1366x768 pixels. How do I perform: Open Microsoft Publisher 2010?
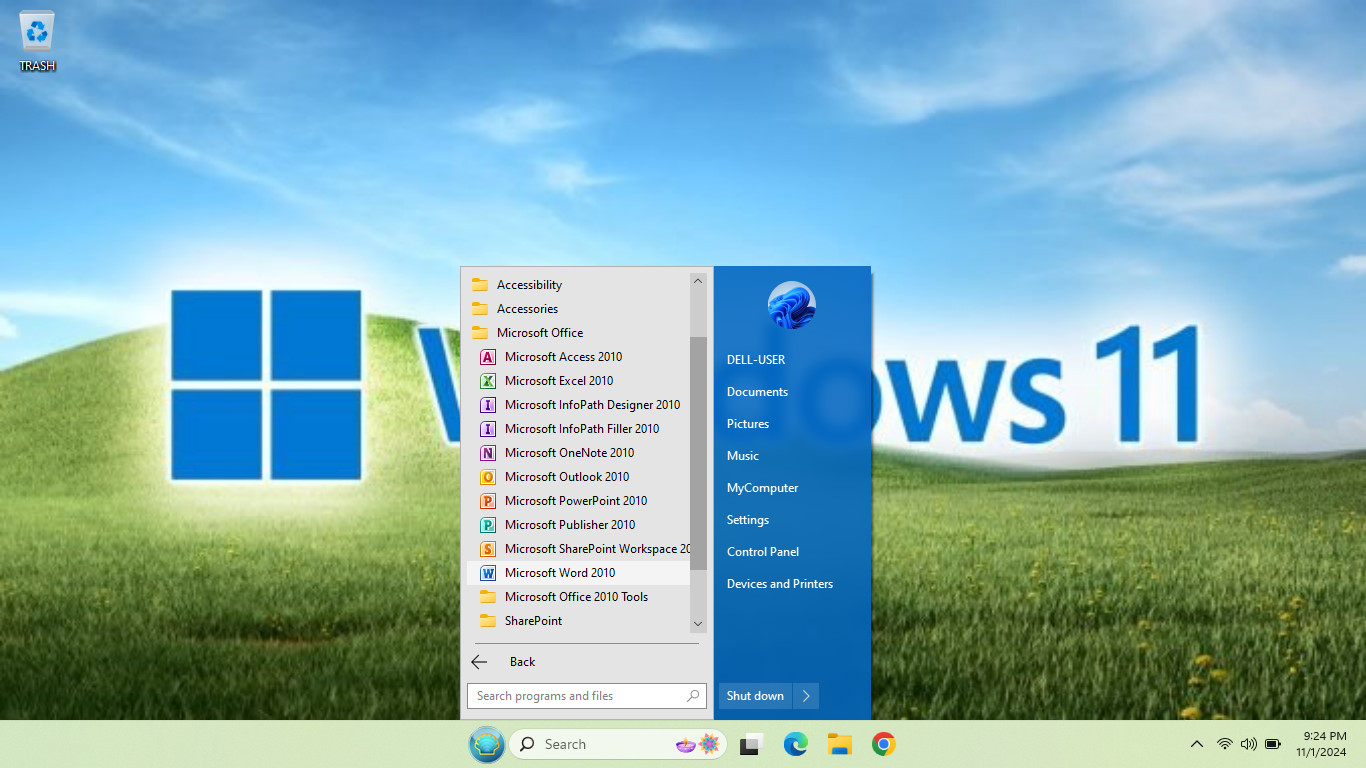(569, 525)
